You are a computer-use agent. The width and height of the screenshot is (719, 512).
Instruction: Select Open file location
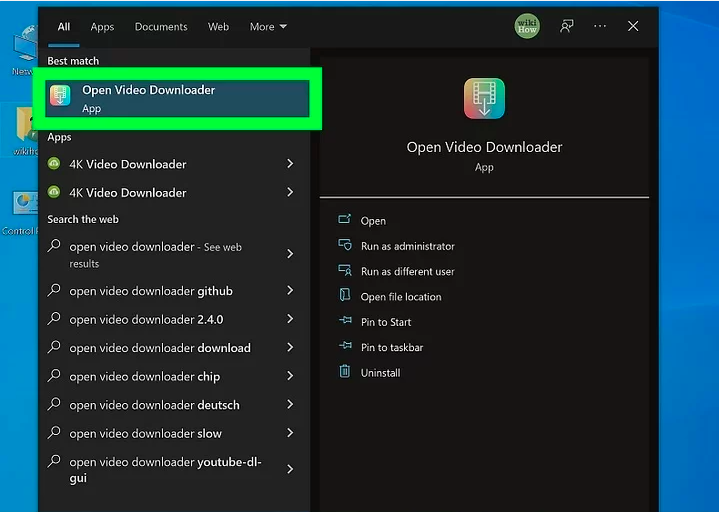(401, 297)
